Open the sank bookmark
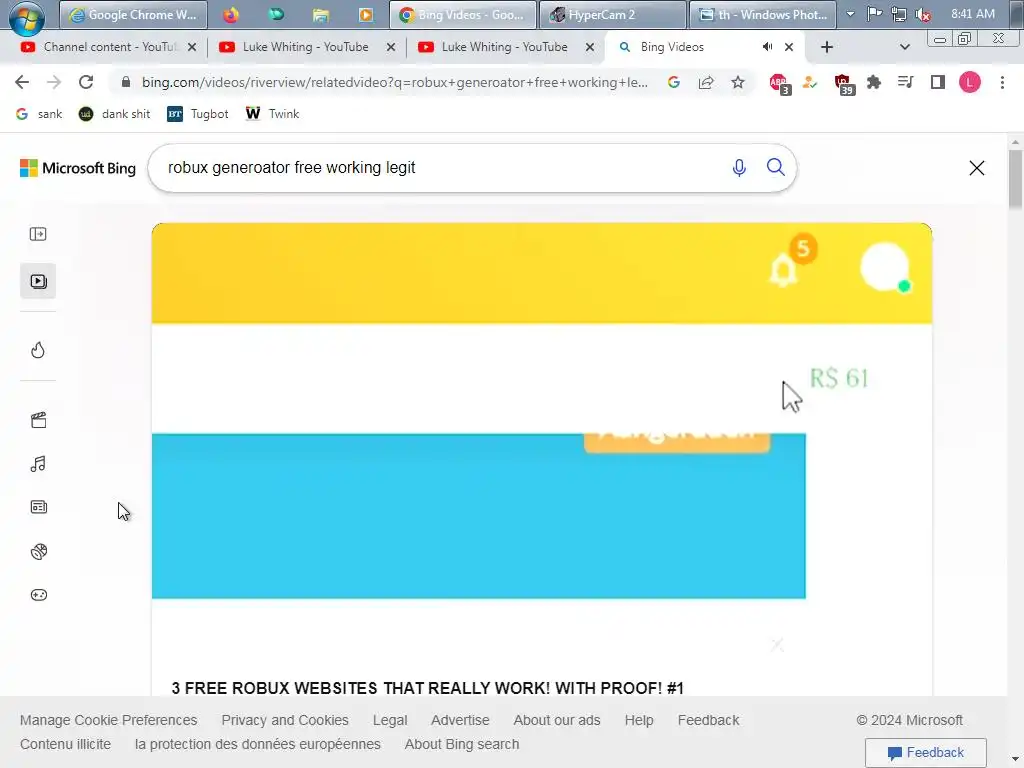This screenshot has width=1024, height=768. coord(39,114)
